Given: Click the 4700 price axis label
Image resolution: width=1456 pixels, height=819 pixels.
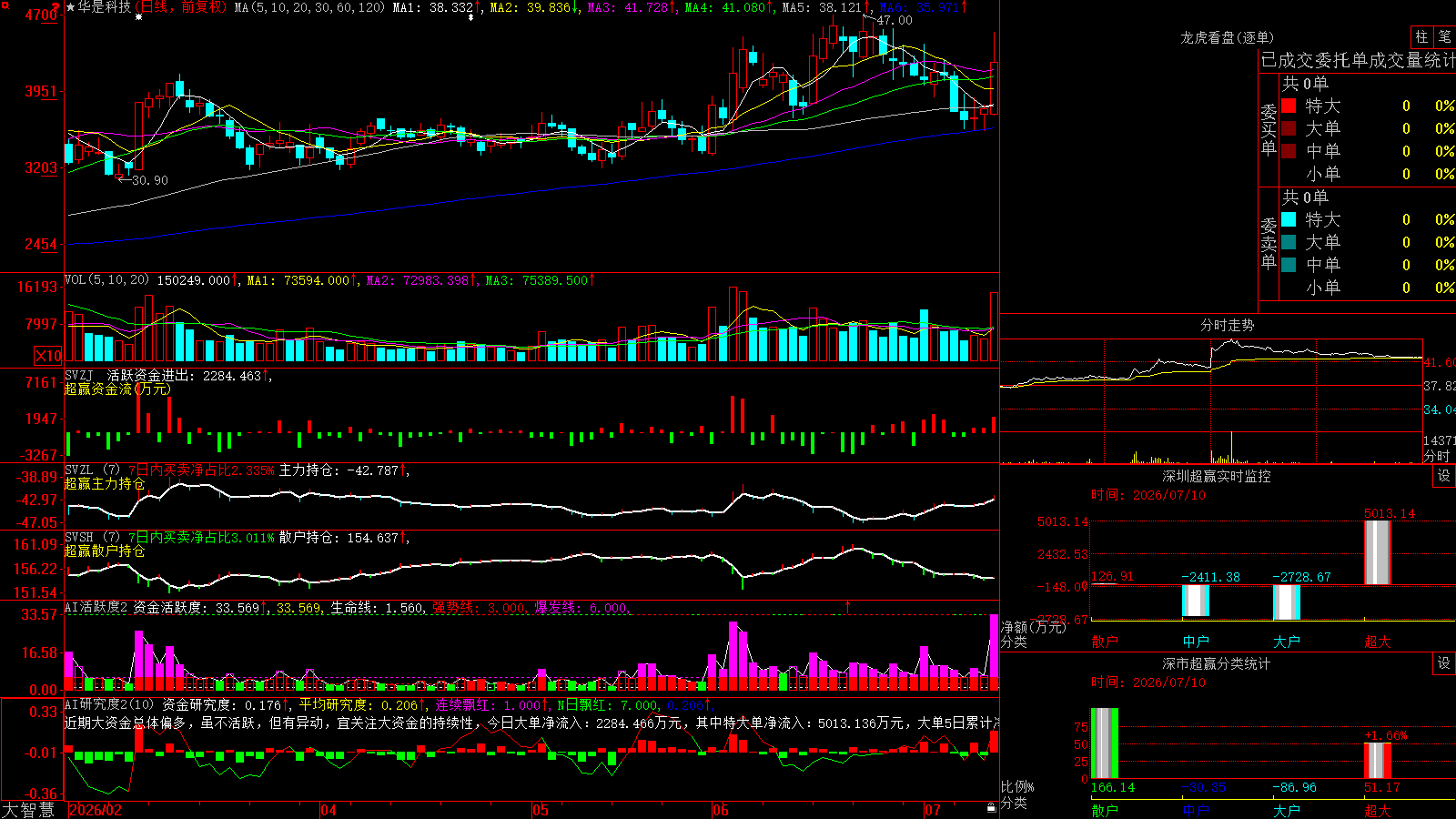Looking at the screenshot, I should click(40, 15).
